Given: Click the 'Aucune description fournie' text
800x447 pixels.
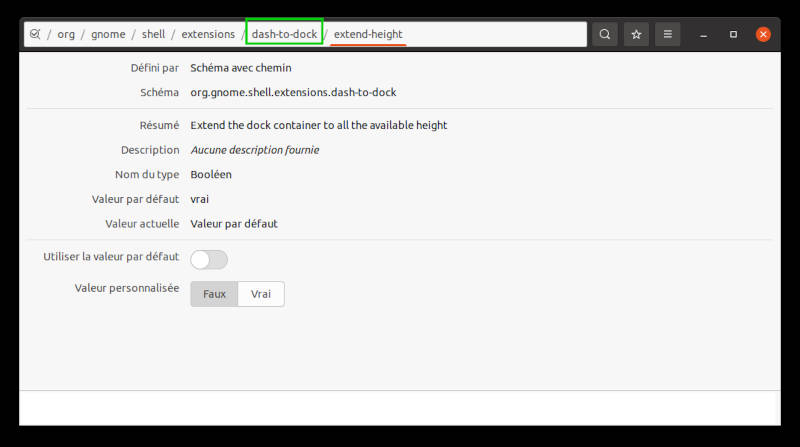Looking at the screenshot, I should pos(254,150).
